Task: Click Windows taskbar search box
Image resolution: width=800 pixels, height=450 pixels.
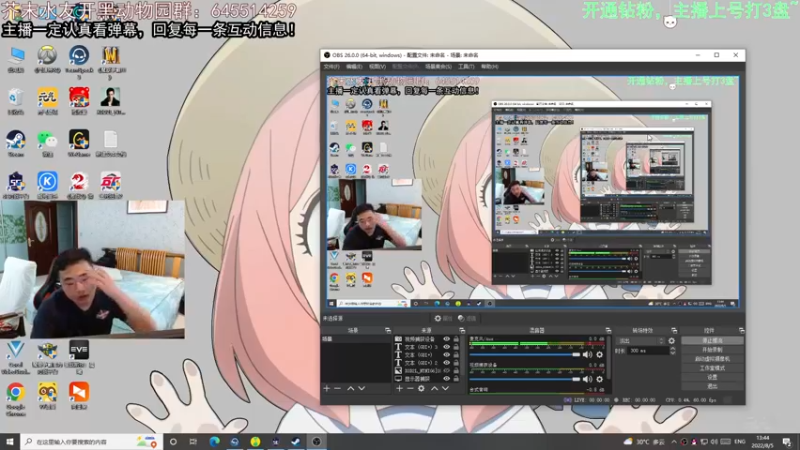Action: click(x=91, y=442)
